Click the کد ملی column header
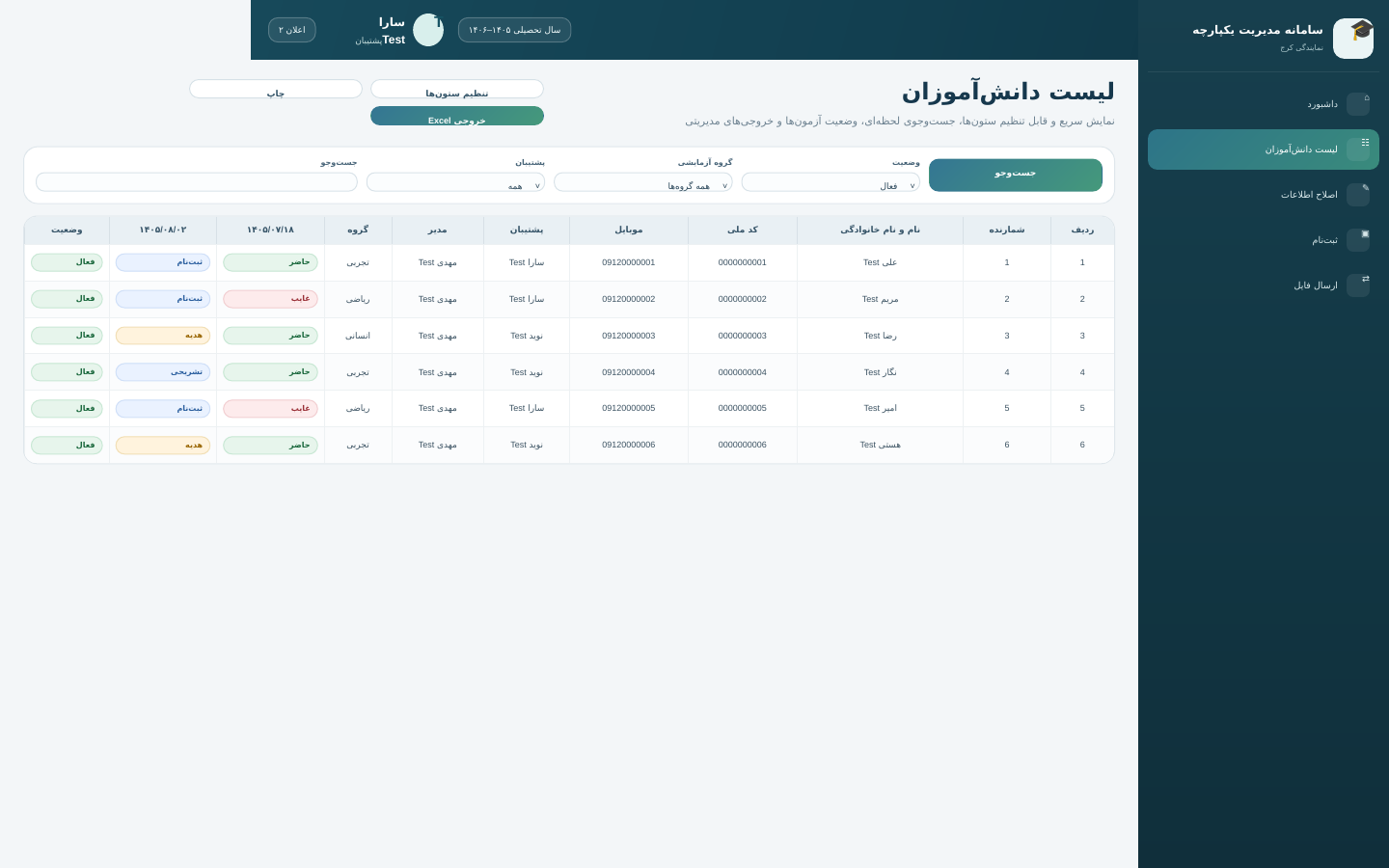 point(743,231)
